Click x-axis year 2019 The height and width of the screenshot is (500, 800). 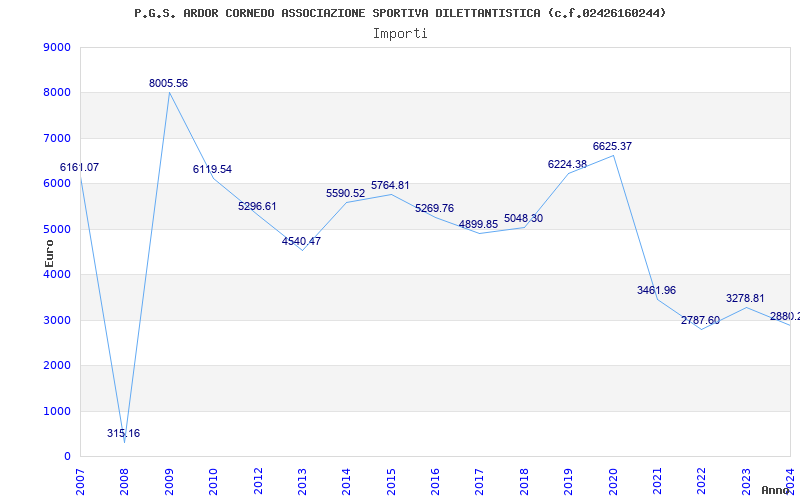(x=568, y=481)
